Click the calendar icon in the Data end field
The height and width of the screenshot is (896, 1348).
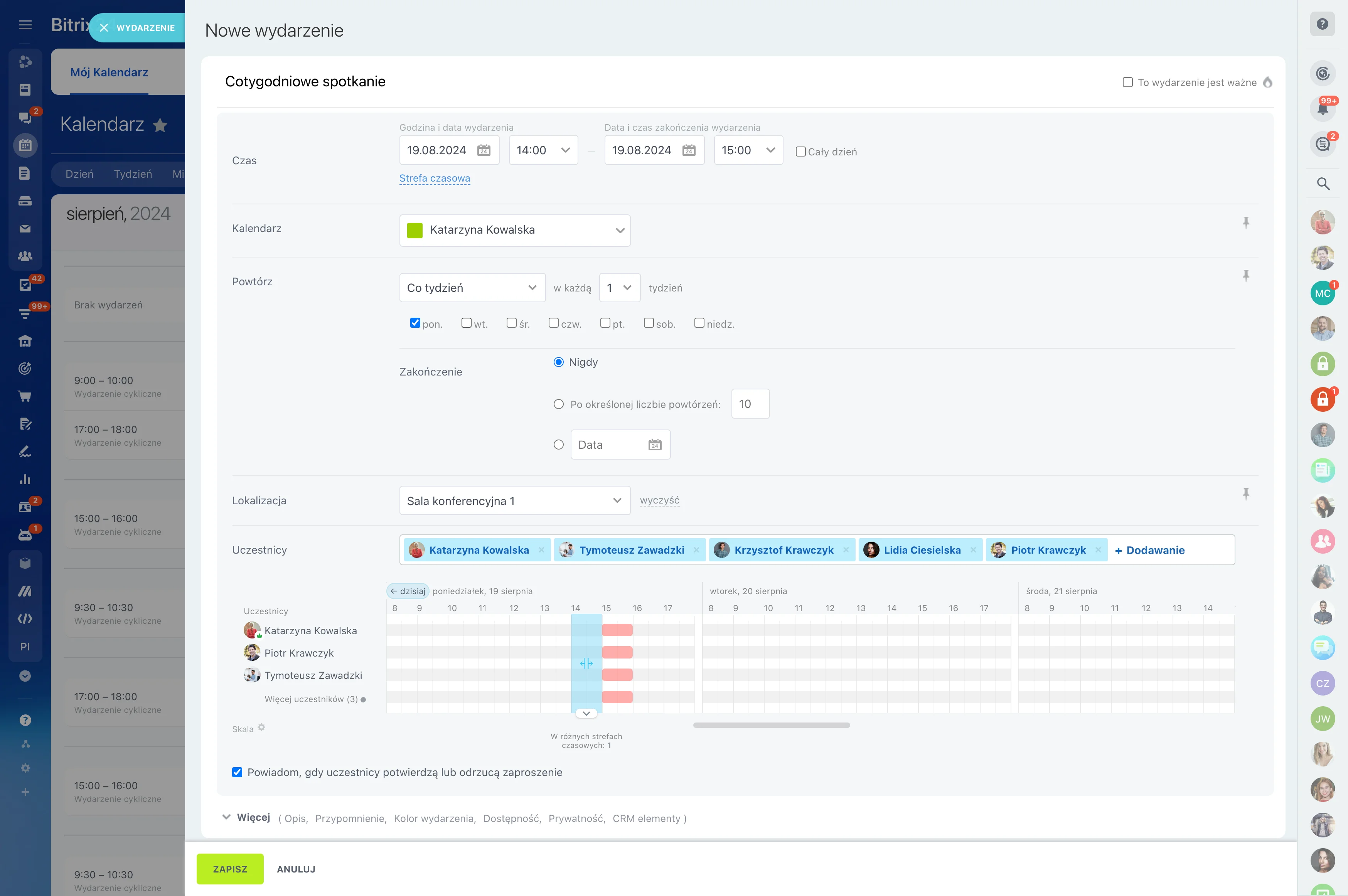click(x=655, y=445)
